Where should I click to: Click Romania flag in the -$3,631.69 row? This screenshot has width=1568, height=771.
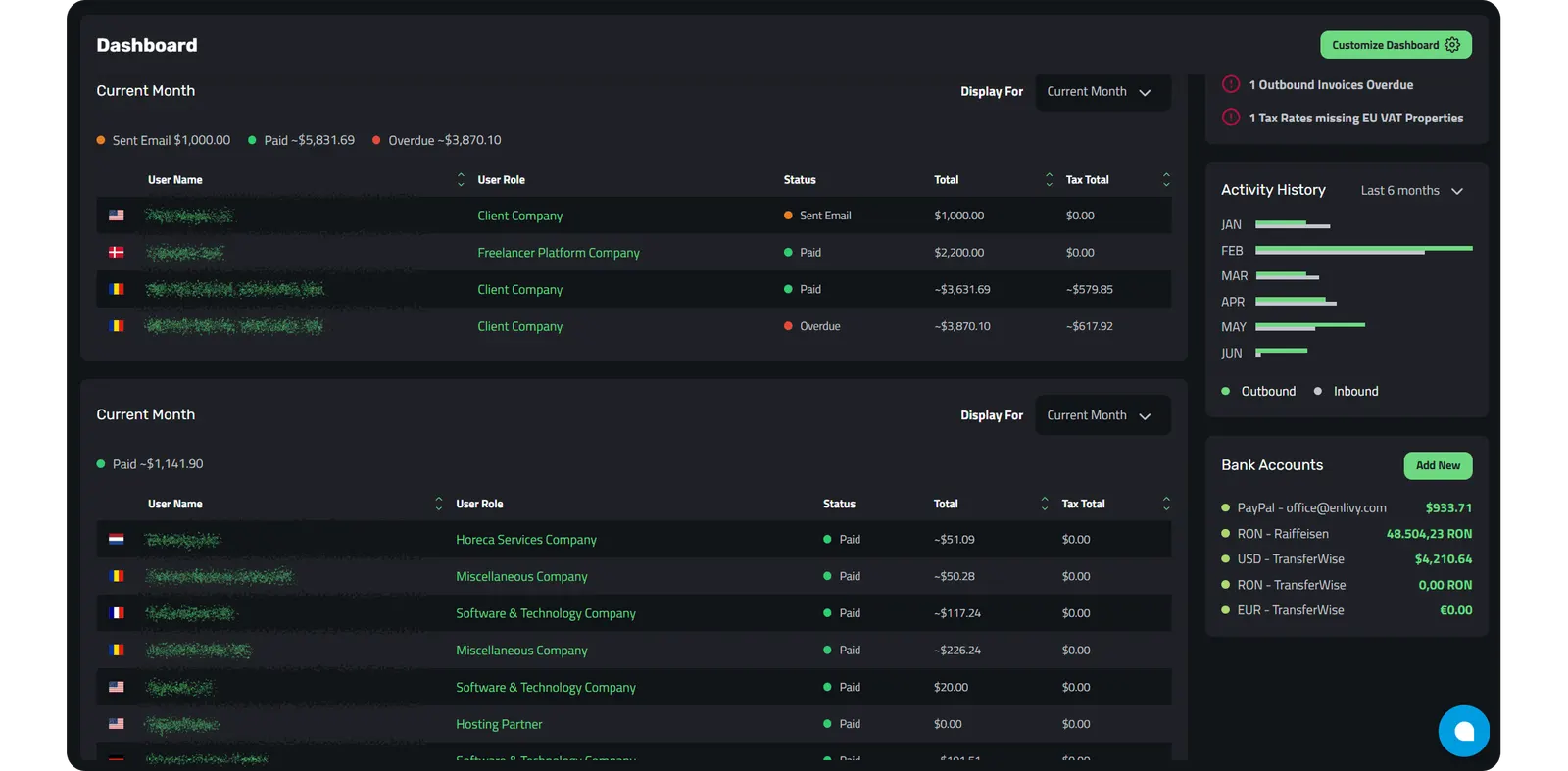tap(117, 289)
